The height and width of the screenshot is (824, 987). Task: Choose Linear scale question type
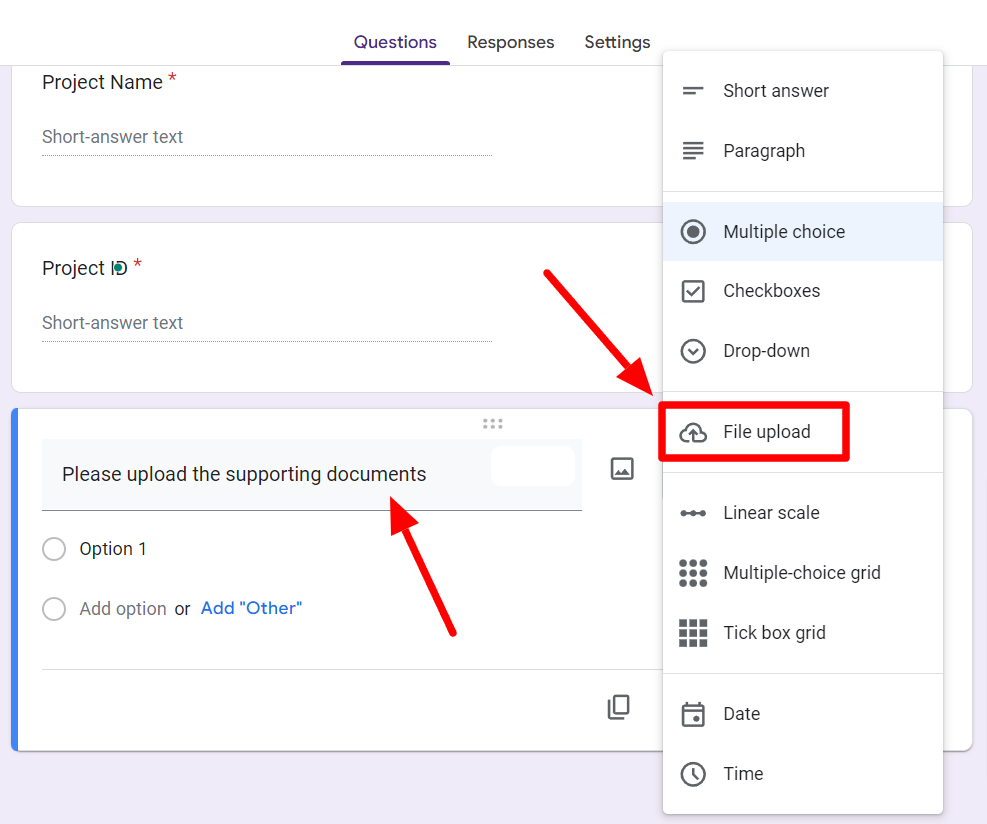pos(803,513)
